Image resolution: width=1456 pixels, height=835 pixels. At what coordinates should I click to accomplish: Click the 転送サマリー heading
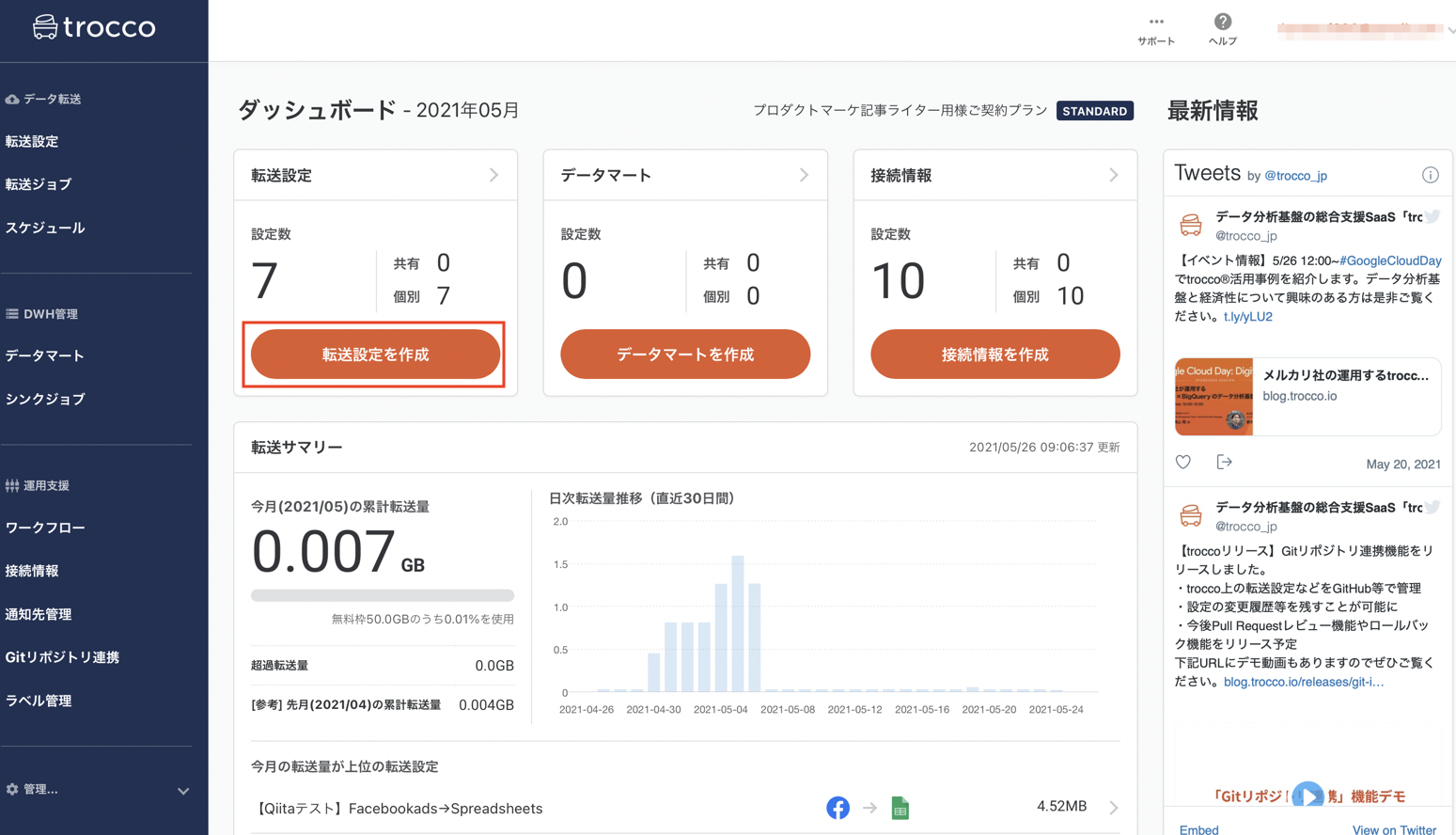[296, 448]
